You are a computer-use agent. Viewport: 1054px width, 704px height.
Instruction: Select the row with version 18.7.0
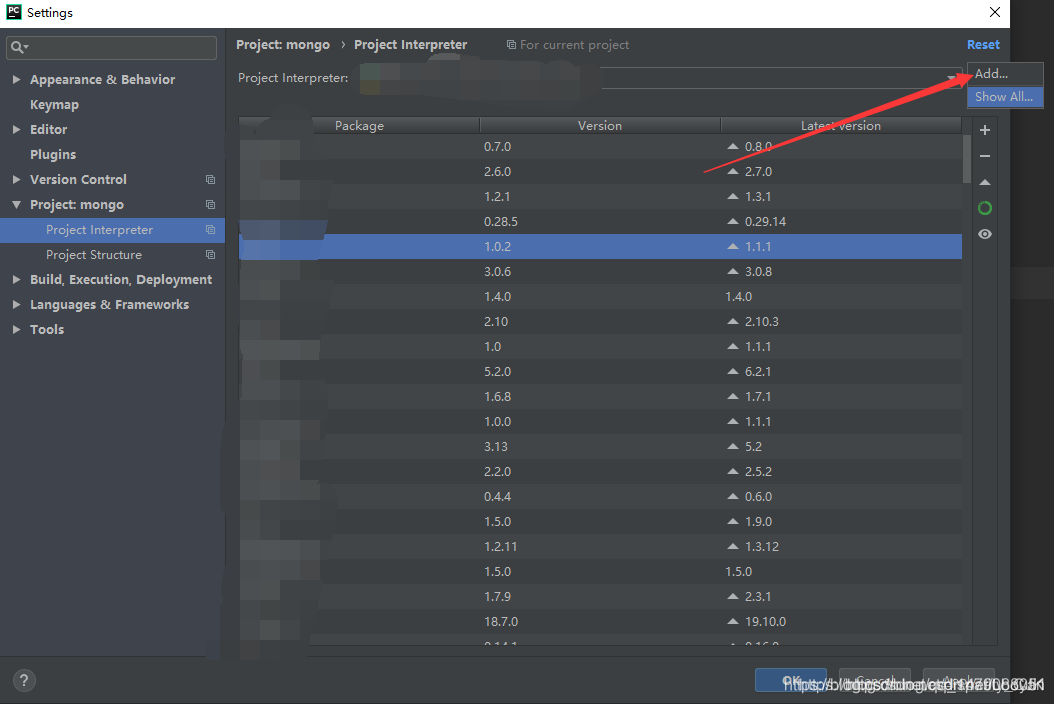click(x=600, y=621)
